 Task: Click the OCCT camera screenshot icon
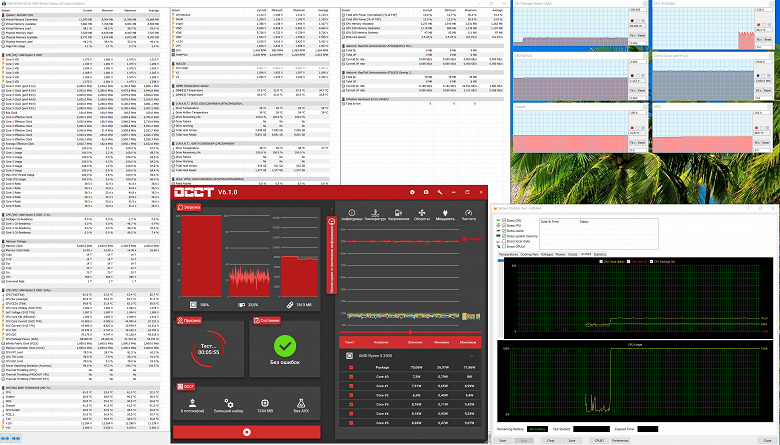[x=425, y=190]
